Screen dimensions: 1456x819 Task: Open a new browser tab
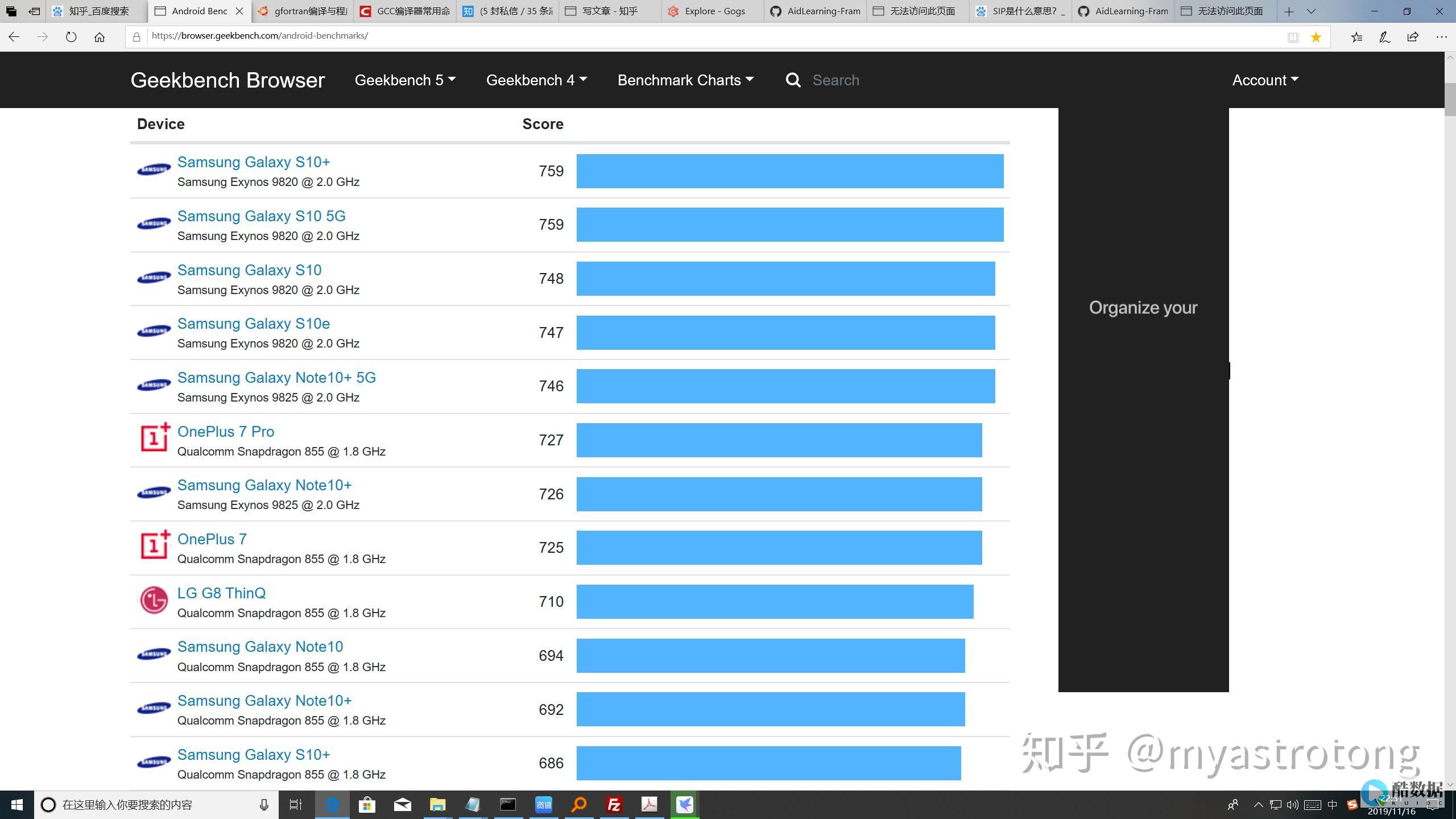click(1289, 11)
